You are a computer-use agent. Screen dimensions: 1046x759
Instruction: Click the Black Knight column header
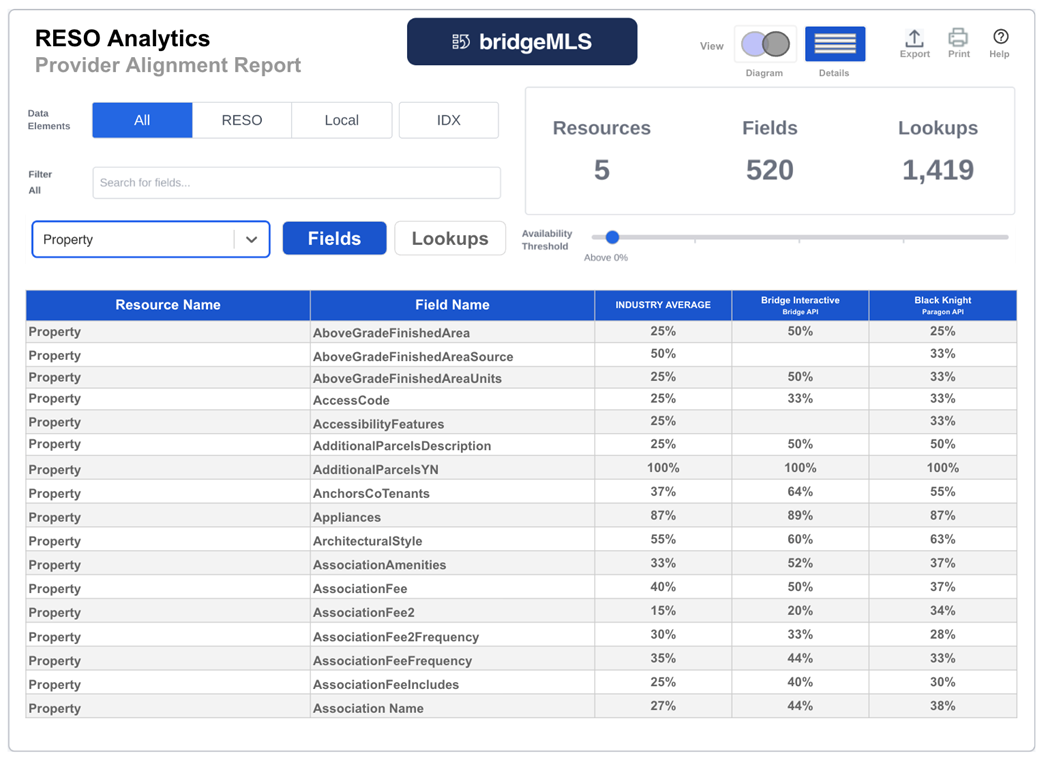[x=943, y=305]
